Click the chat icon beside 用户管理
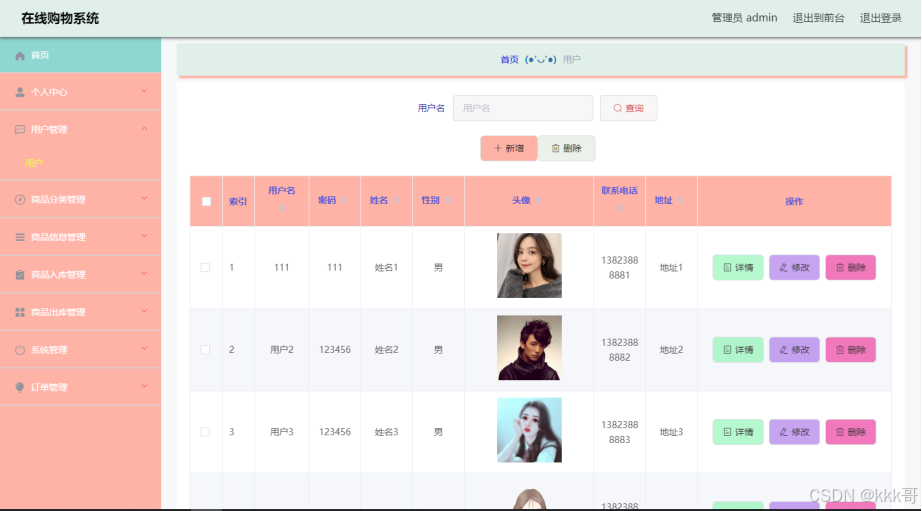Screen dimensions: 922x511 20,129
